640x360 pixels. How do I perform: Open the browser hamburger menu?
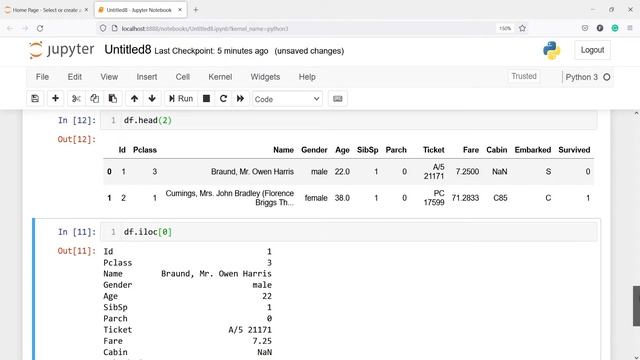coord(630,28)
